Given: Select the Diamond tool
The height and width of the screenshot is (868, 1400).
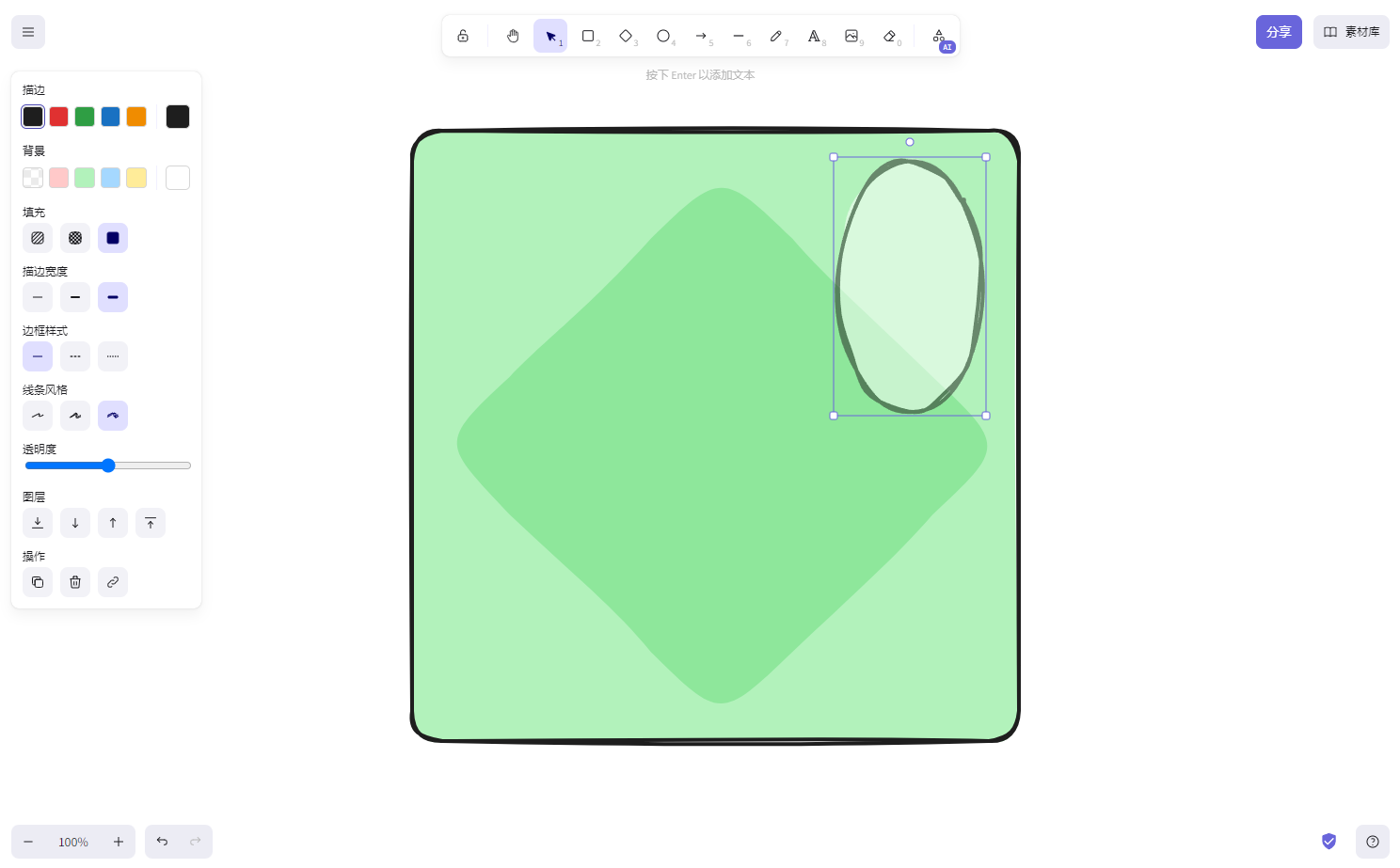Looking at the screenshot, I should click(626, 36).
